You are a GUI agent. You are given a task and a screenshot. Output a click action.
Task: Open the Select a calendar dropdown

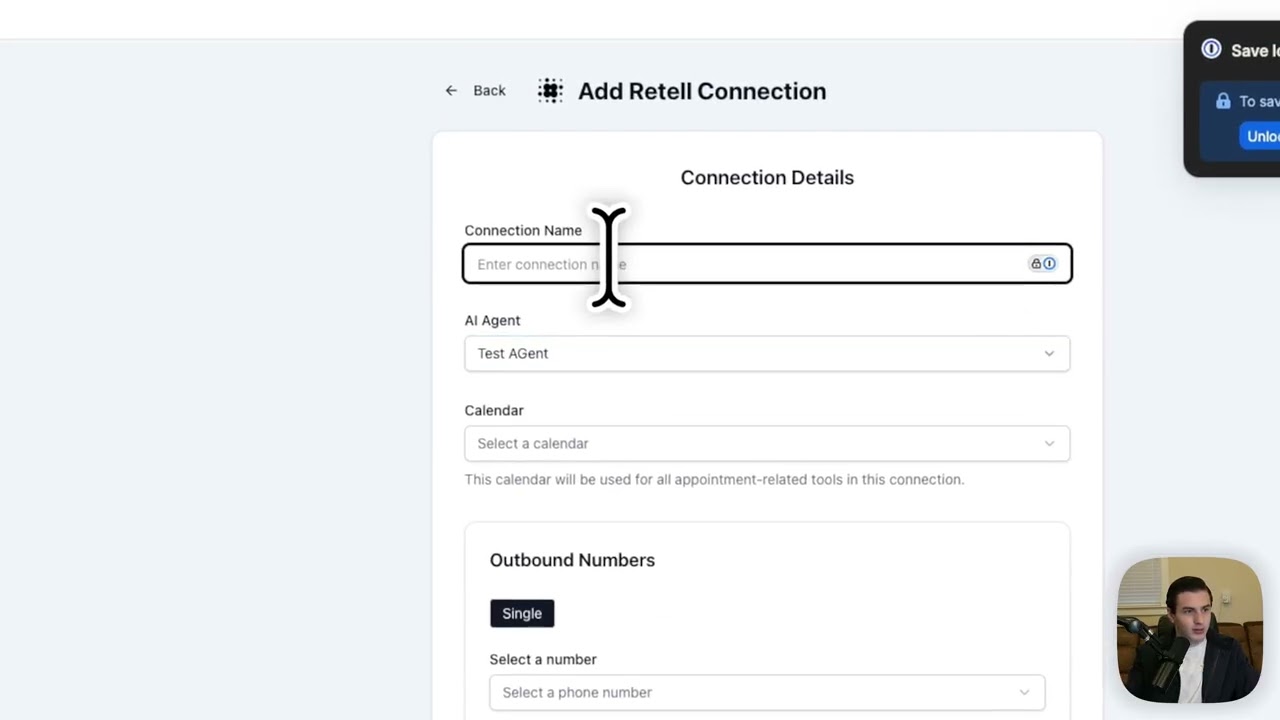click(x=767, y=443)
